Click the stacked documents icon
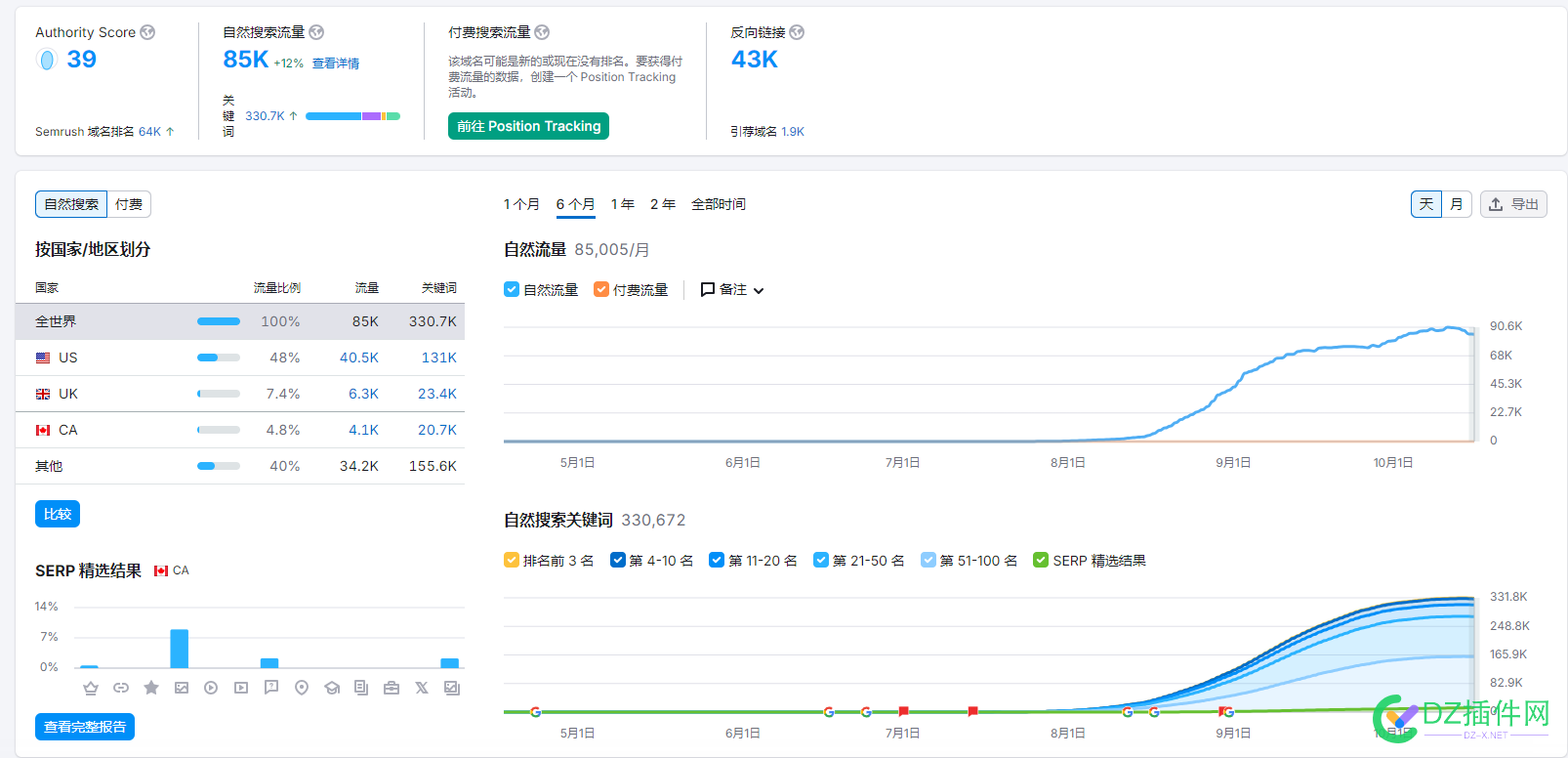This screenshot has height=758, width=1568. pyautogui.click(x=361, y=688)
